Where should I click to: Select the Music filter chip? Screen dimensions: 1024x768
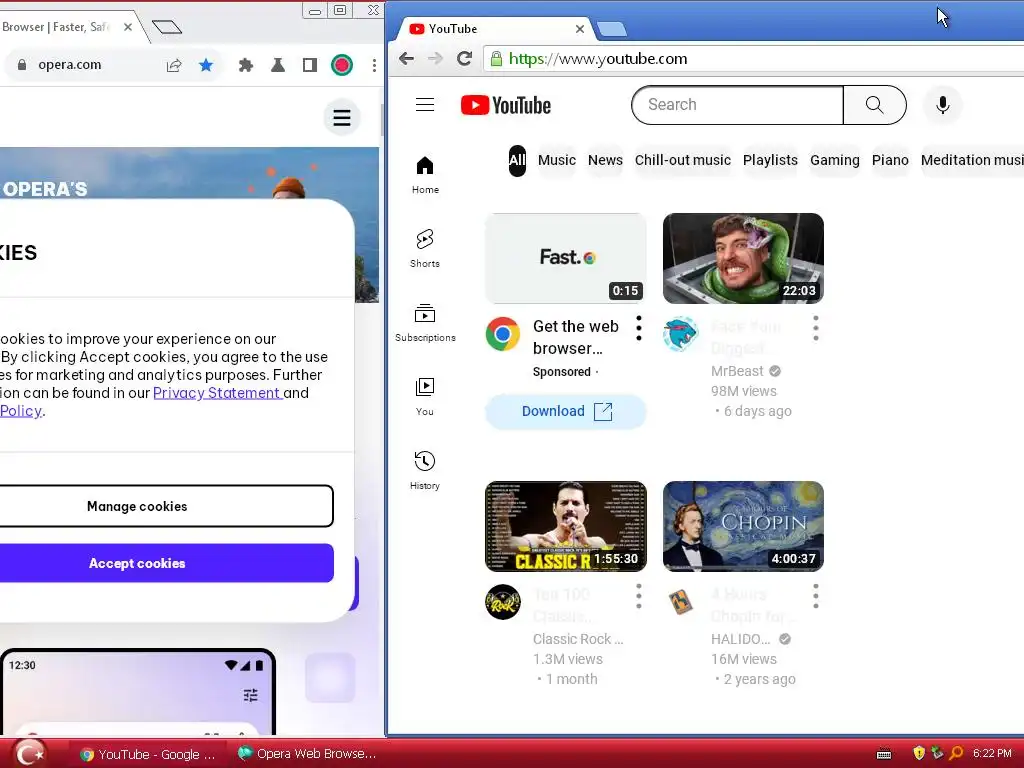(x=556, y=161)
